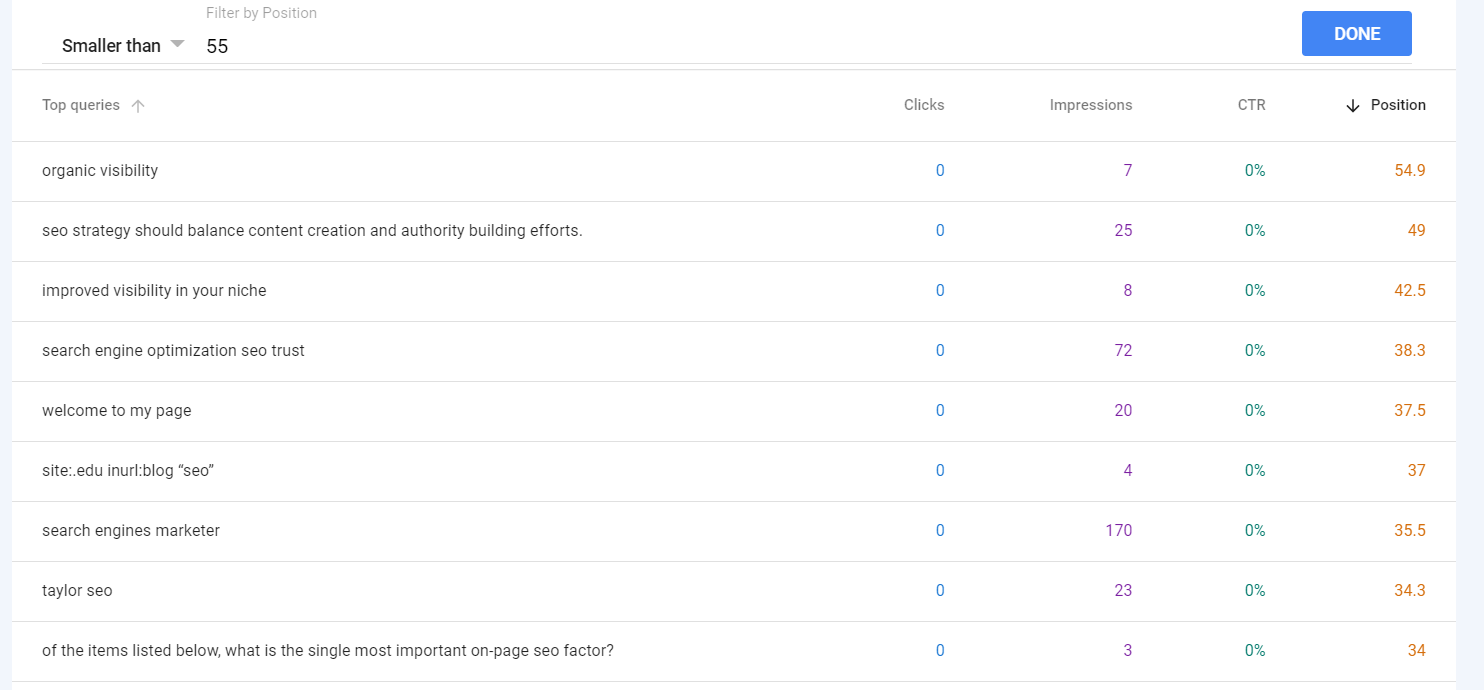
Task: Sort table by CTR column header
Action: pyautogui.click(x=1251, y=105)
